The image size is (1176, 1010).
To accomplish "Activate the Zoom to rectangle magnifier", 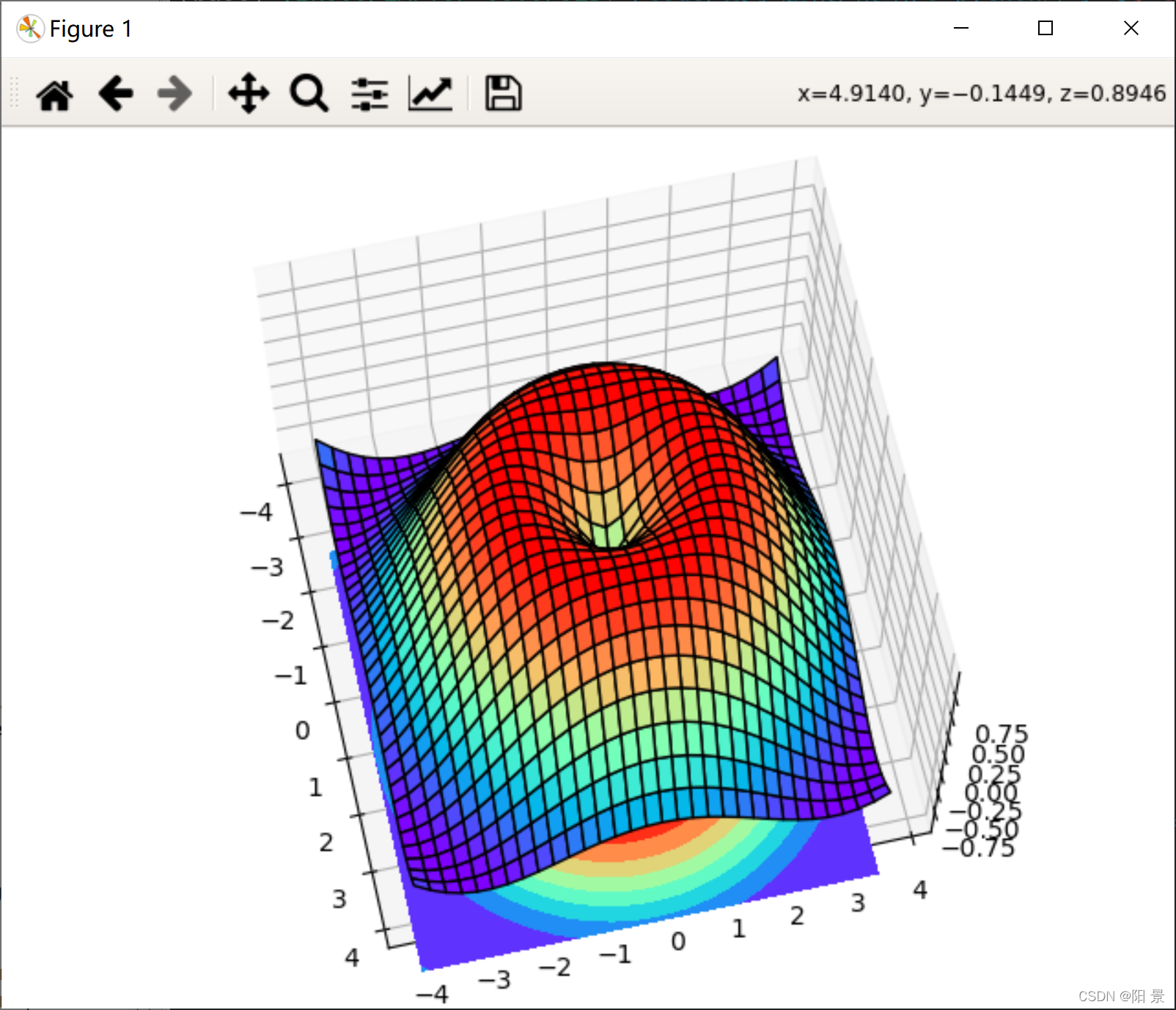I will click(x=309, y=94).
